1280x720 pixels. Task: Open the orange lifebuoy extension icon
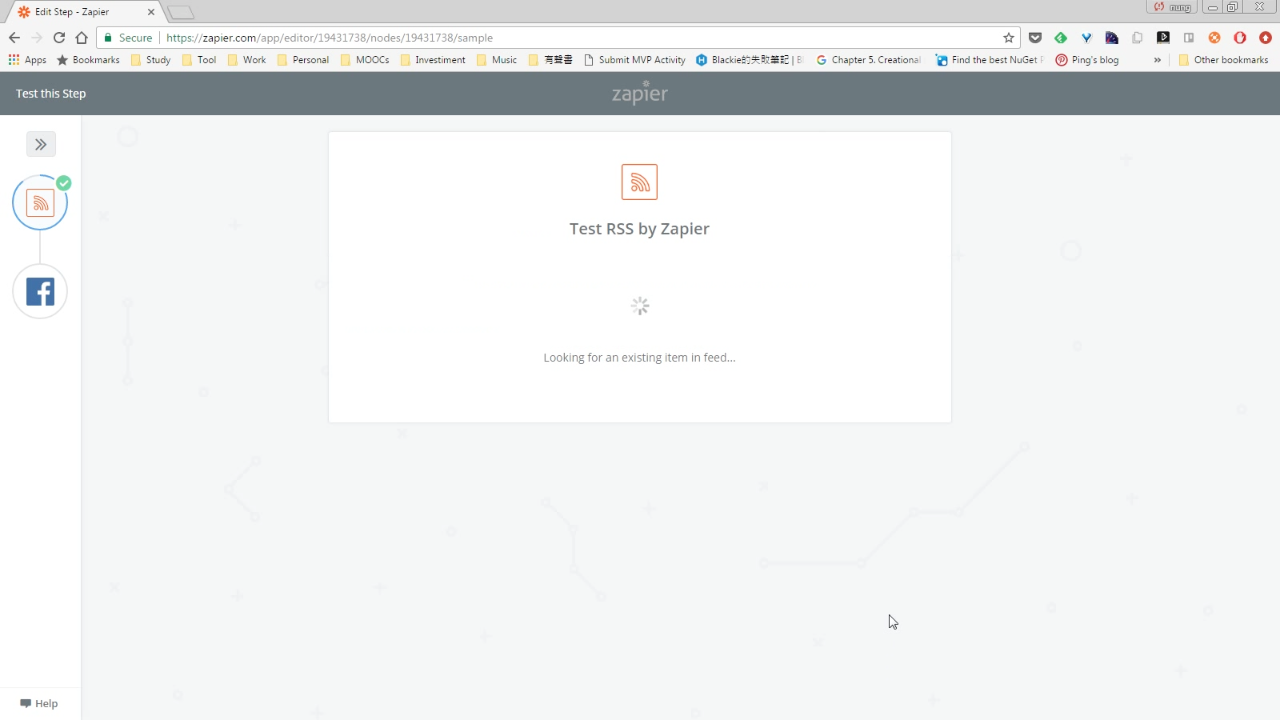tap(1214, 38)
